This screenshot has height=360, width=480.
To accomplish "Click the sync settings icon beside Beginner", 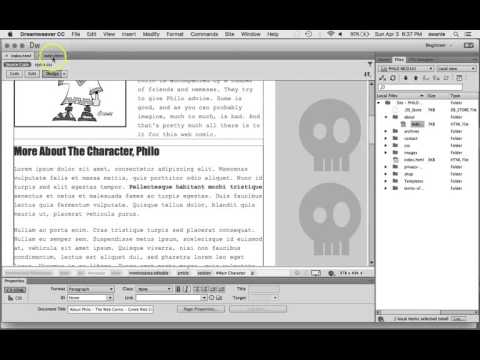I will pyautogui.click(x=469, y=45).
